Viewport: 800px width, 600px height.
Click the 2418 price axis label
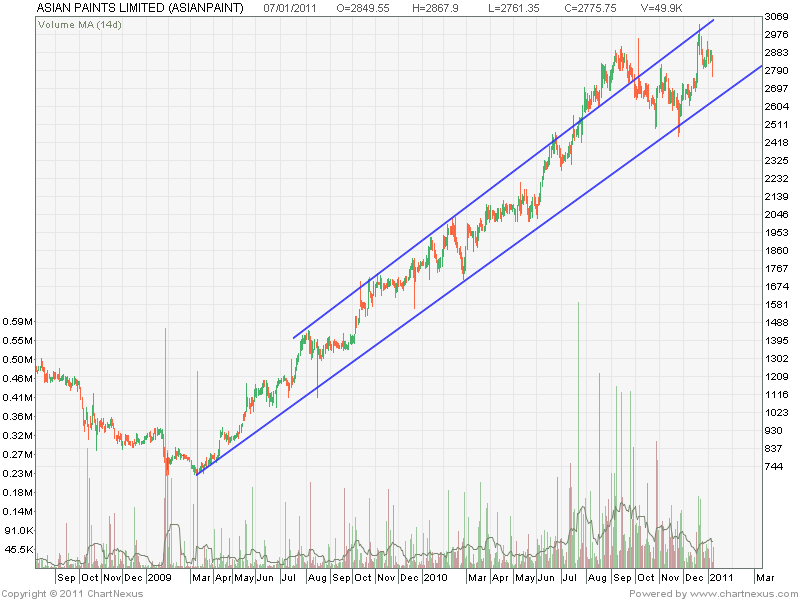[x=776, y=142]
